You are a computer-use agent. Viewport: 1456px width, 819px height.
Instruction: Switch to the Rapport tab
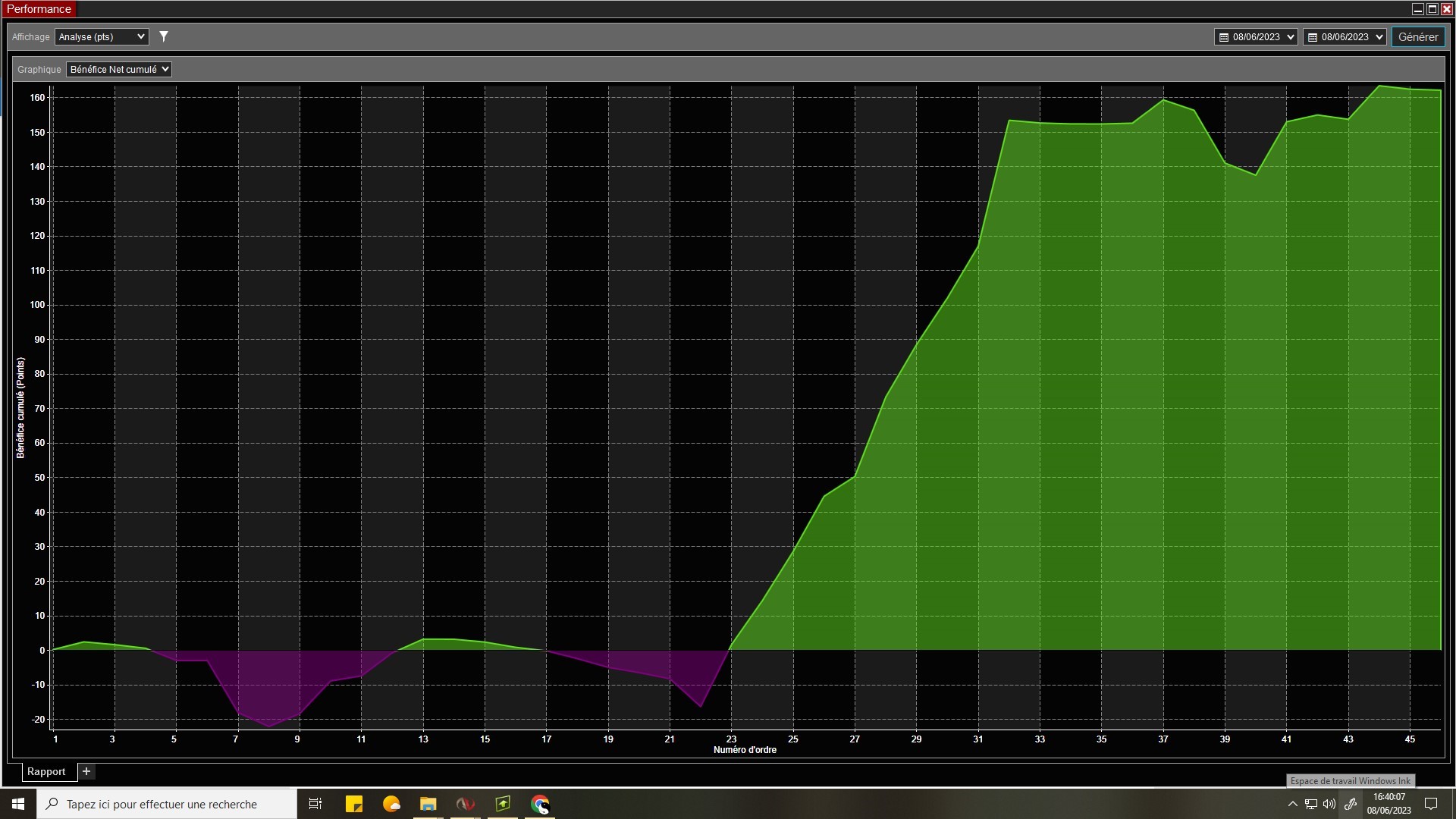[46, 771]
